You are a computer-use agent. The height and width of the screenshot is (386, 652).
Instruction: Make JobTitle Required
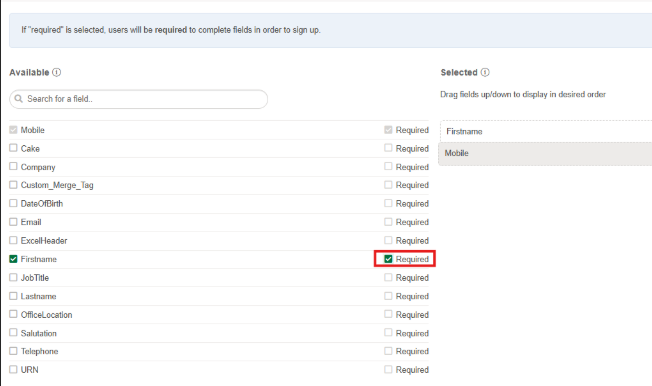[x=388, y=277]
